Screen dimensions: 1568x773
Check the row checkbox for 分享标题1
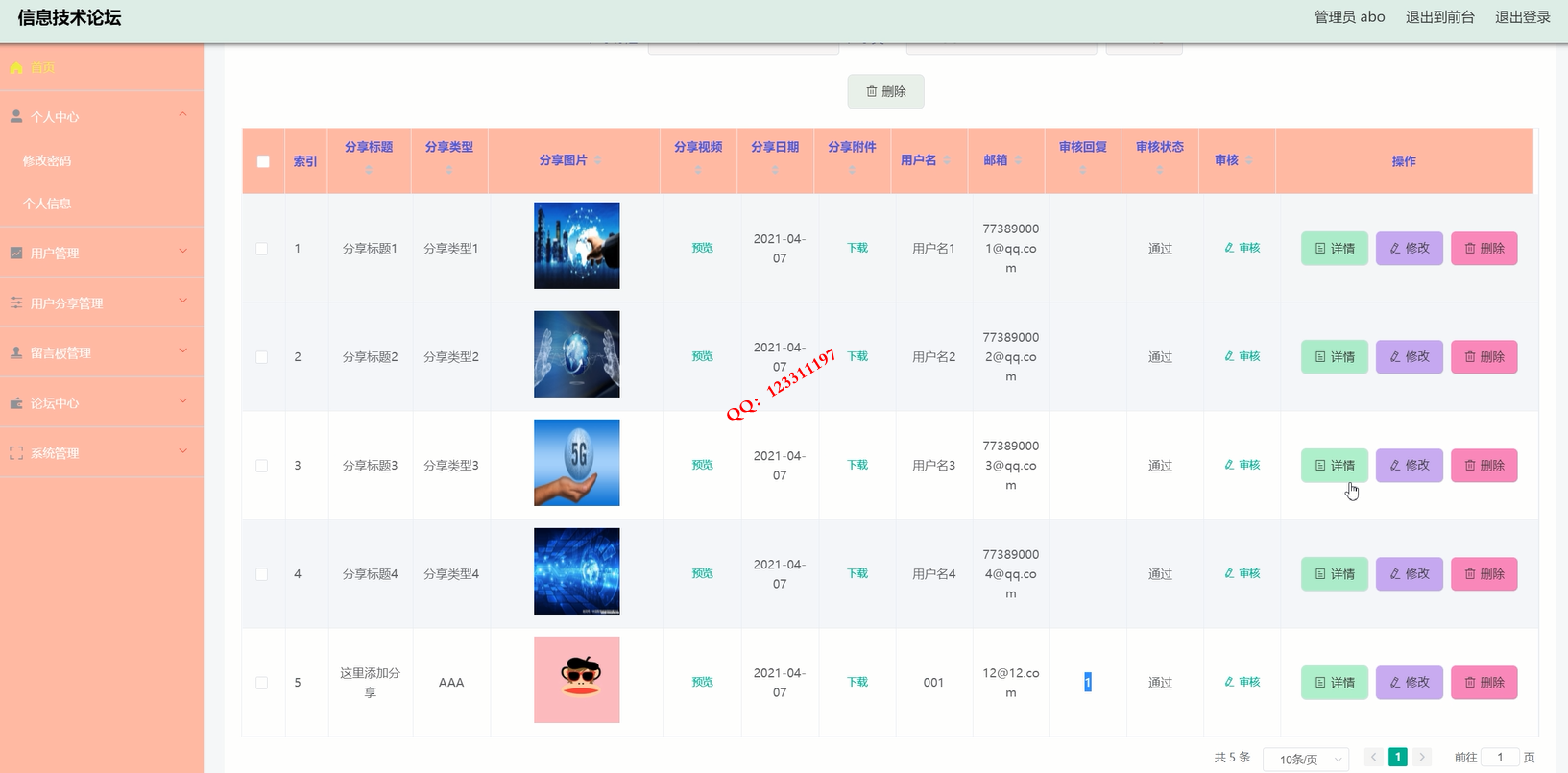(x=261, y=249)
